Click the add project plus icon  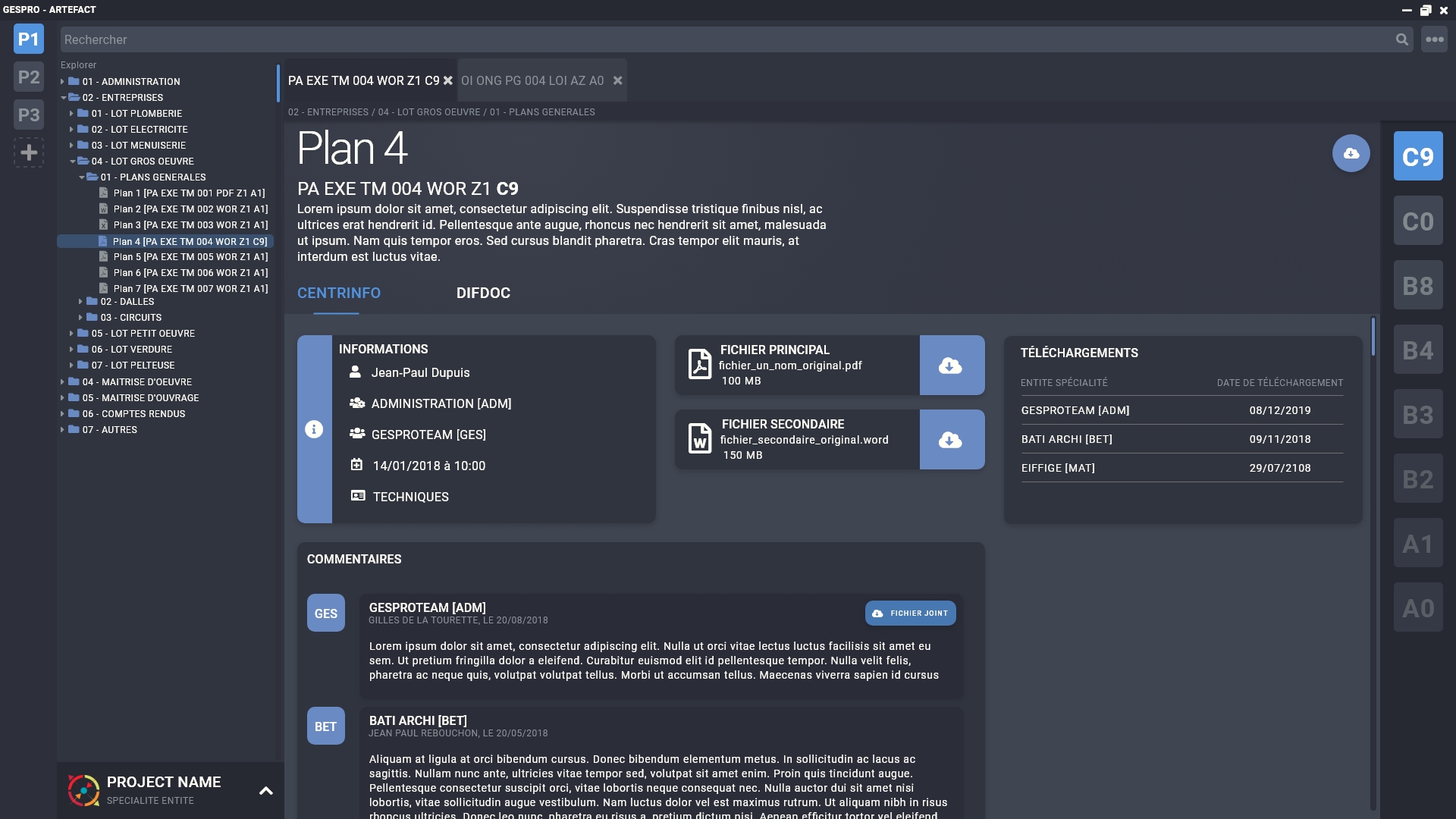coord(29,153)
